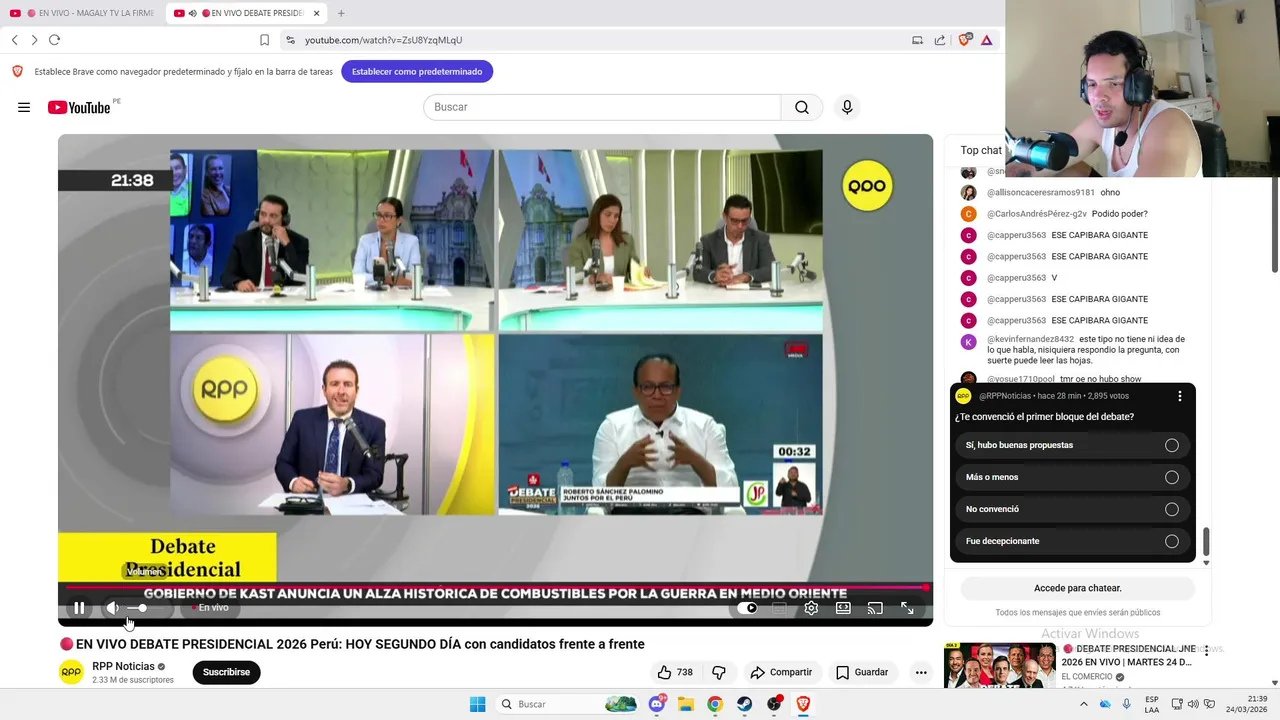The image size is (1280, 720).
Task: Click the subtitles button in the player
Action: point(779,608)
